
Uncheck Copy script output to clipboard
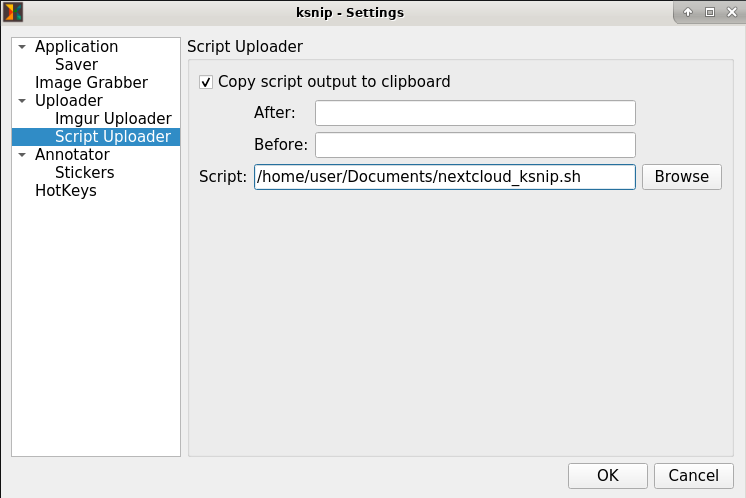click(x=206, y=82)
